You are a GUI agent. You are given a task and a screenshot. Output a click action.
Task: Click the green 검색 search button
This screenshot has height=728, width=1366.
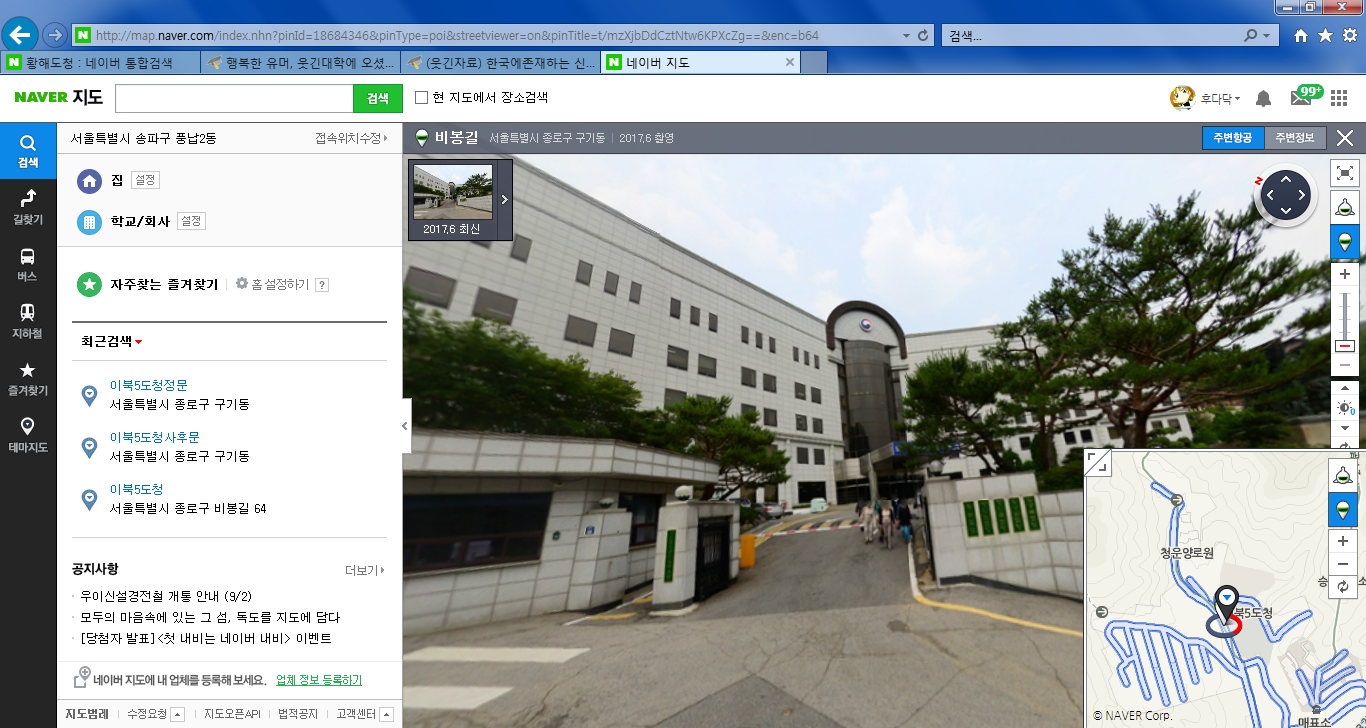(x=377, y=98)
